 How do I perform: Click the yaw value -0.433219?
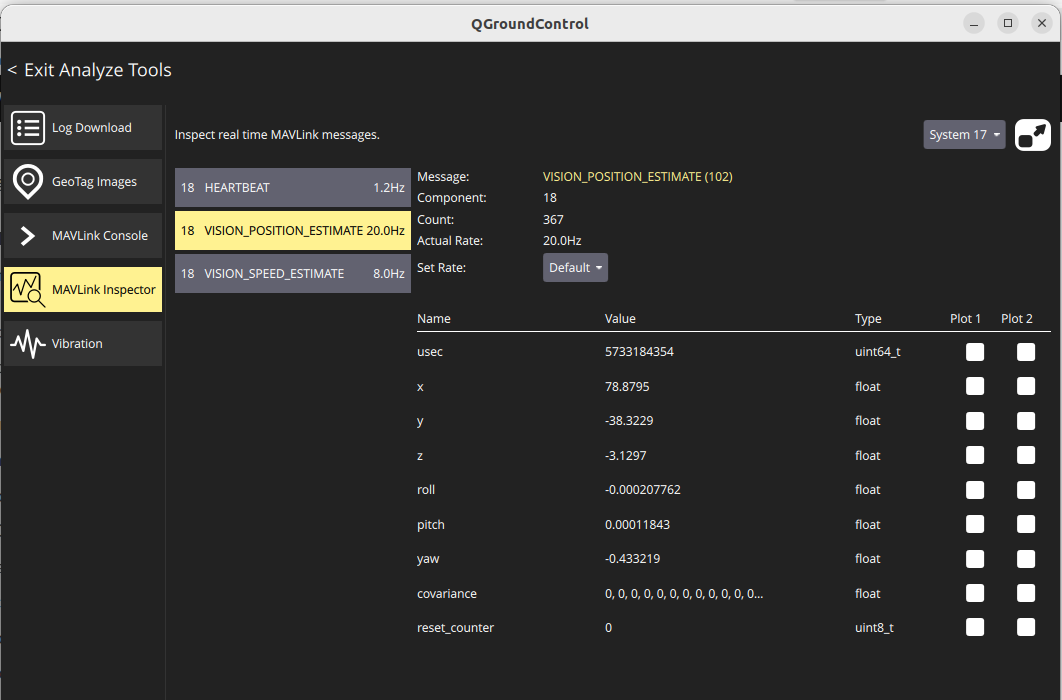pos(633,559)
